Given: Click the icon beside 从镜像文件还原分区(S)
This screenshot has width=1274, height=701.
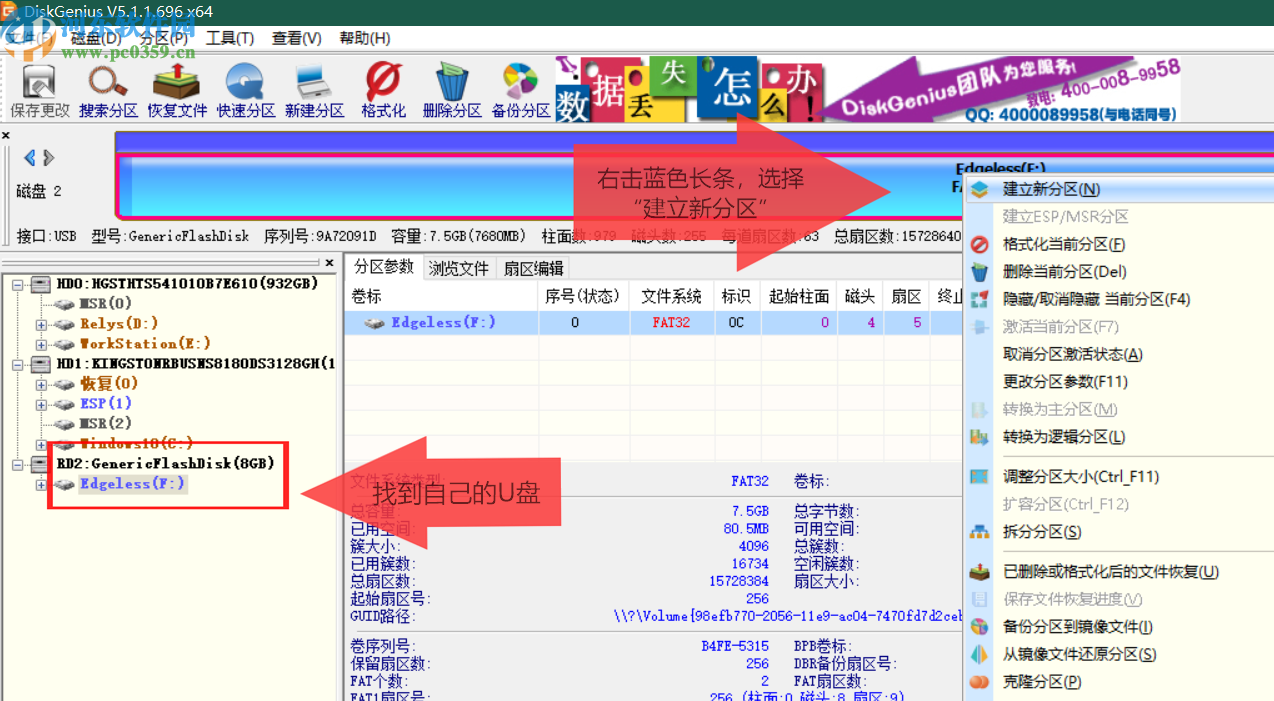Looking at the screenshot, I should (980, 654).
